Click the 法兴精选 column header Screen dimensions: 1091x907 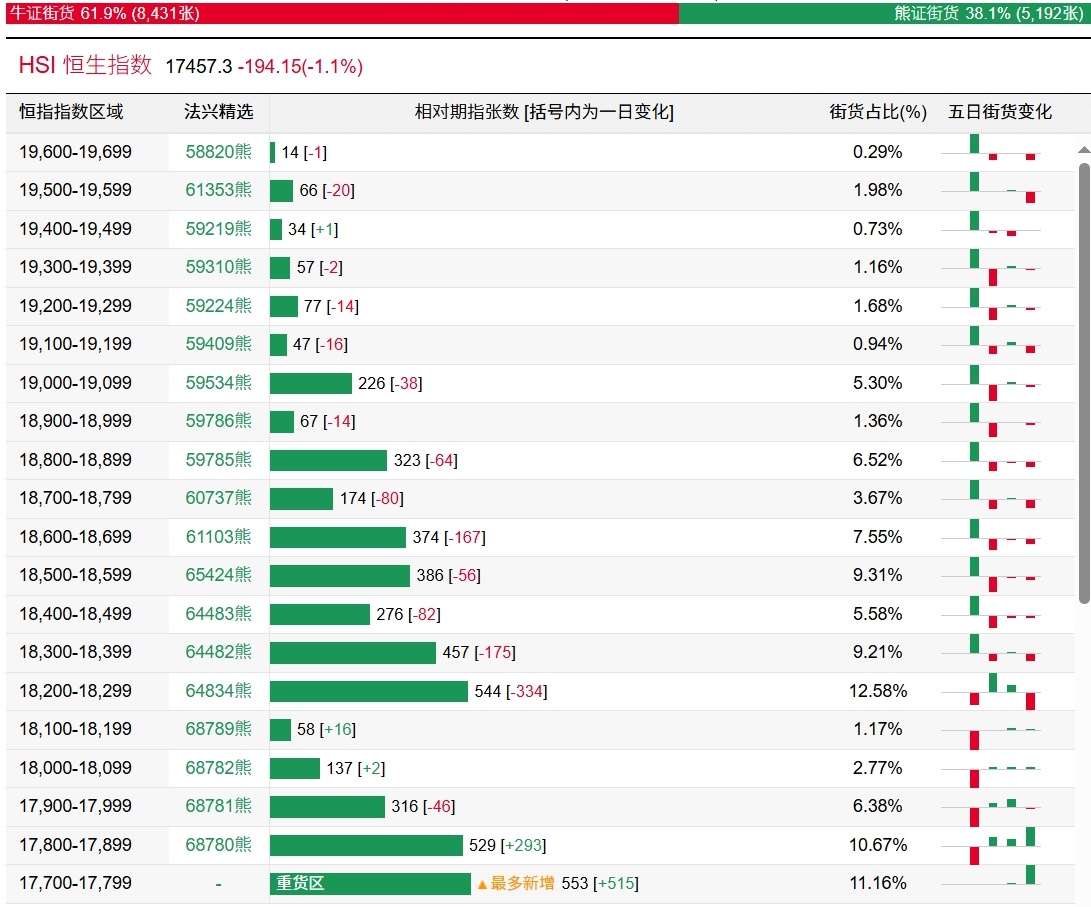[218, 112]
